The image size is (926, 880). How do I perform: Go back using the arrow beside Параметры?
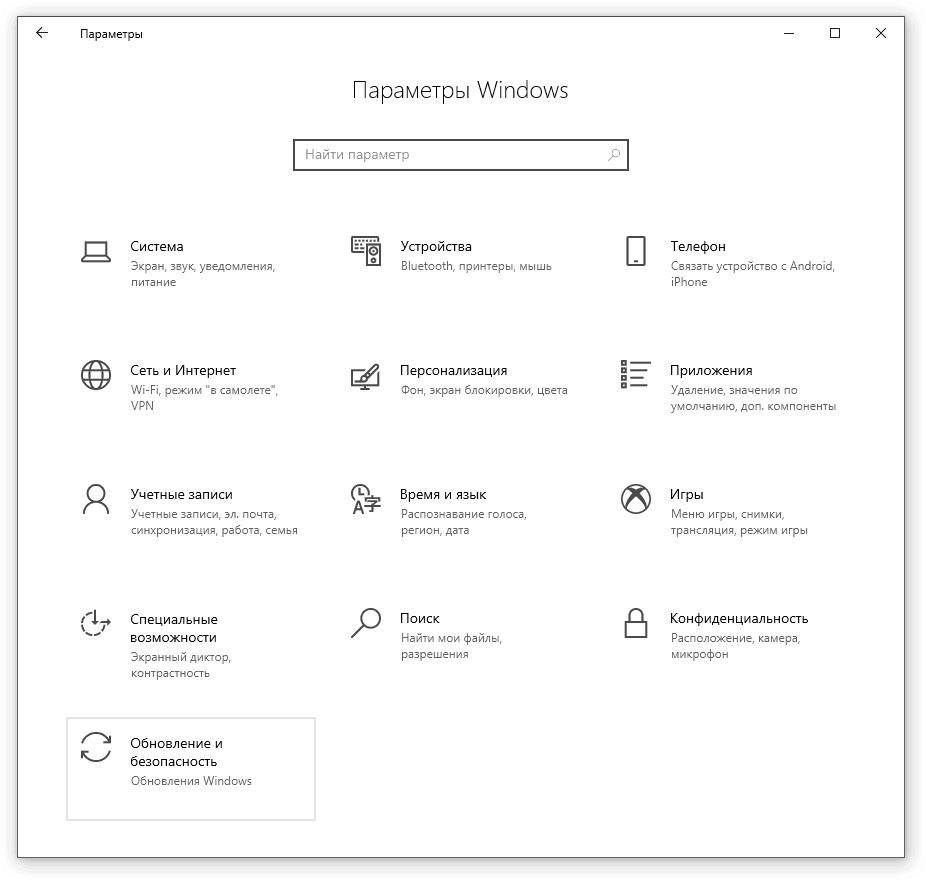click(42, 33)
